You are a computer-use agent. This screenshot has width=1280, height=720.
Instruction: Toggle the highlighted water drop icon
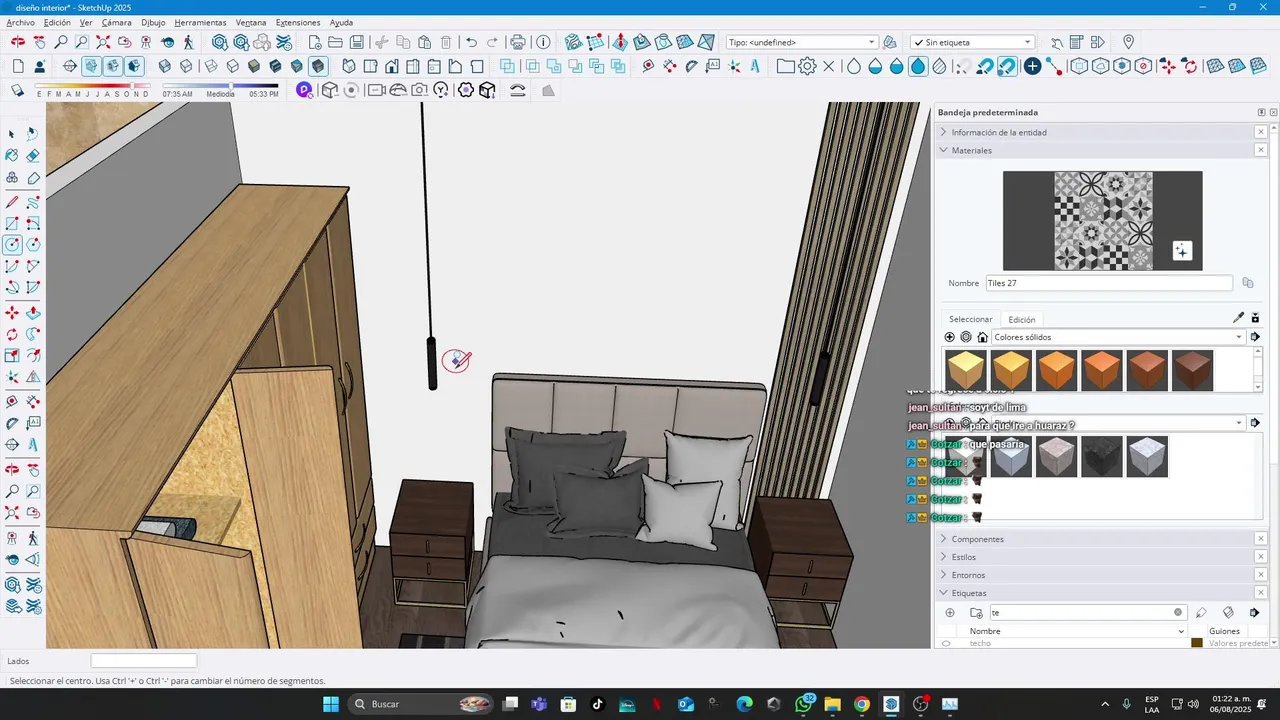(918, 66)
